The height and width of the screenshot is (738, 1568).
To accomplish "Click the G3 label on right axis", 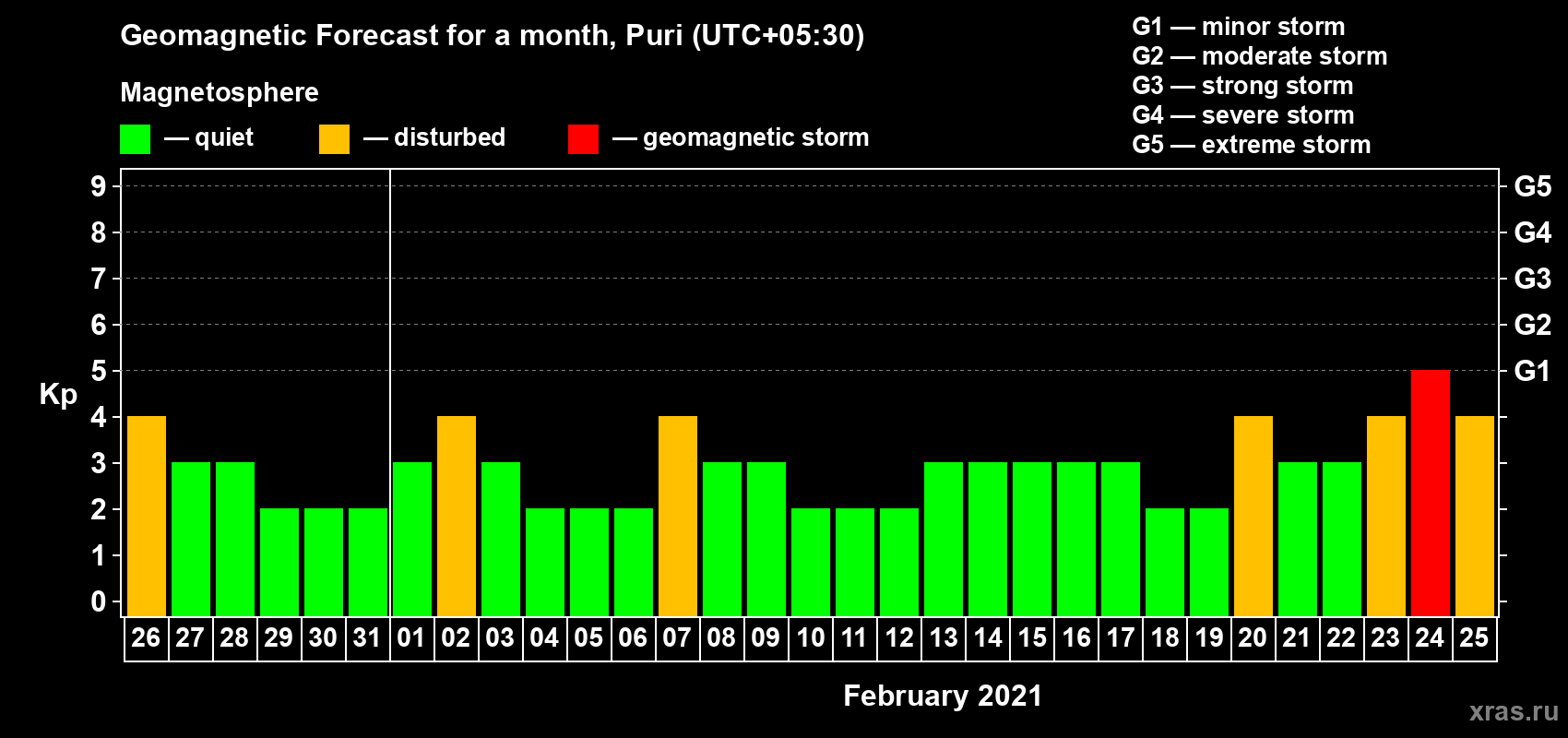I will (x=1532, y=279).
